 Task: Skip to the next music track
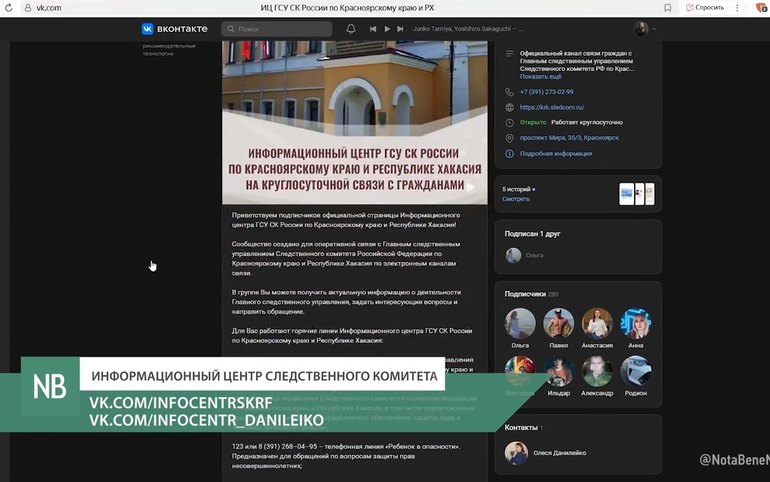point(400,29)
